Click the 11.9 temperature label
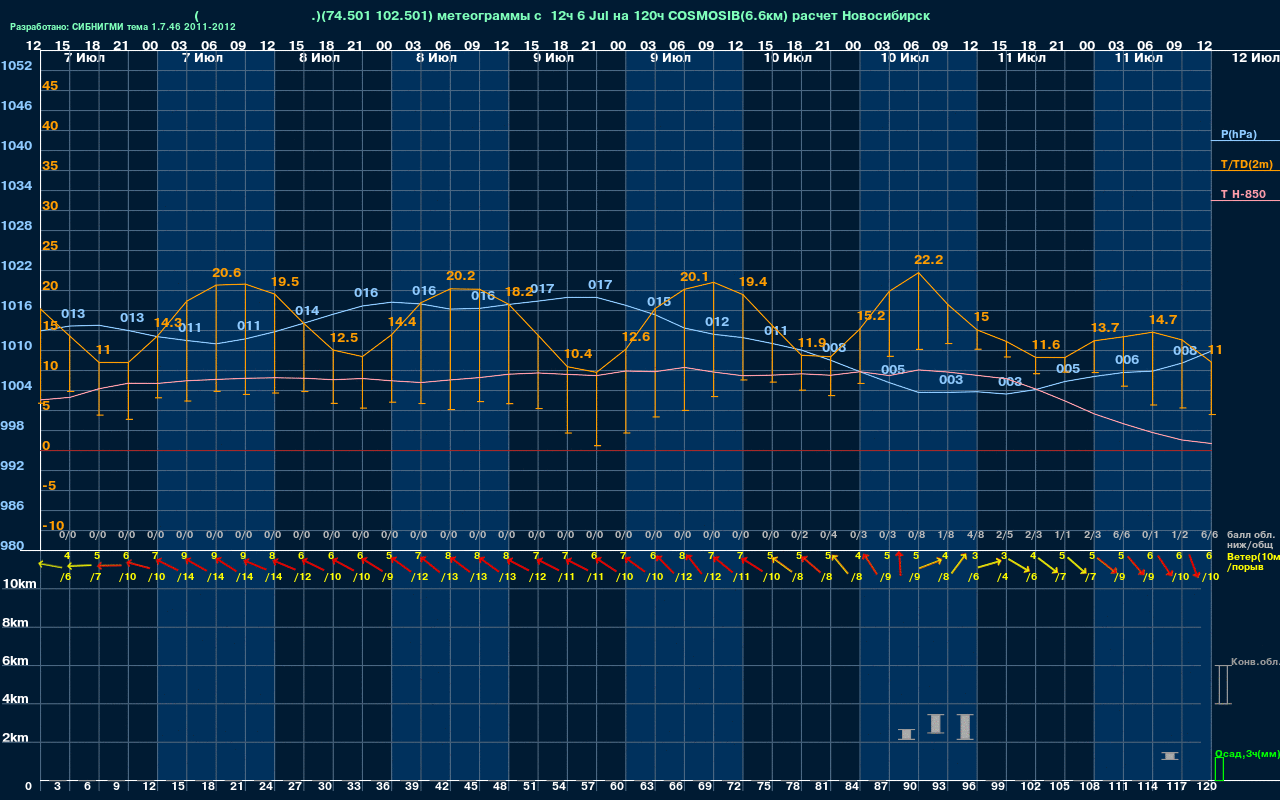Screen dimensions: 1280x800 pos(812,342)
